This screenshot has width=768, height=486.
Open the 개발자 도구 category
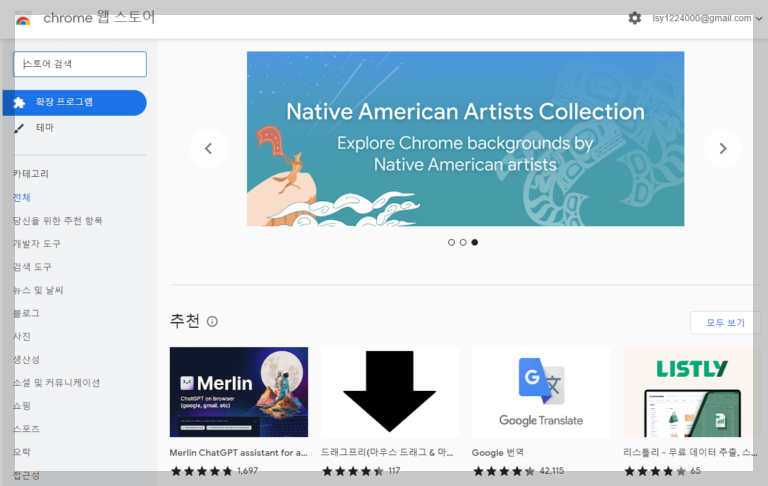tap(37, 243)
